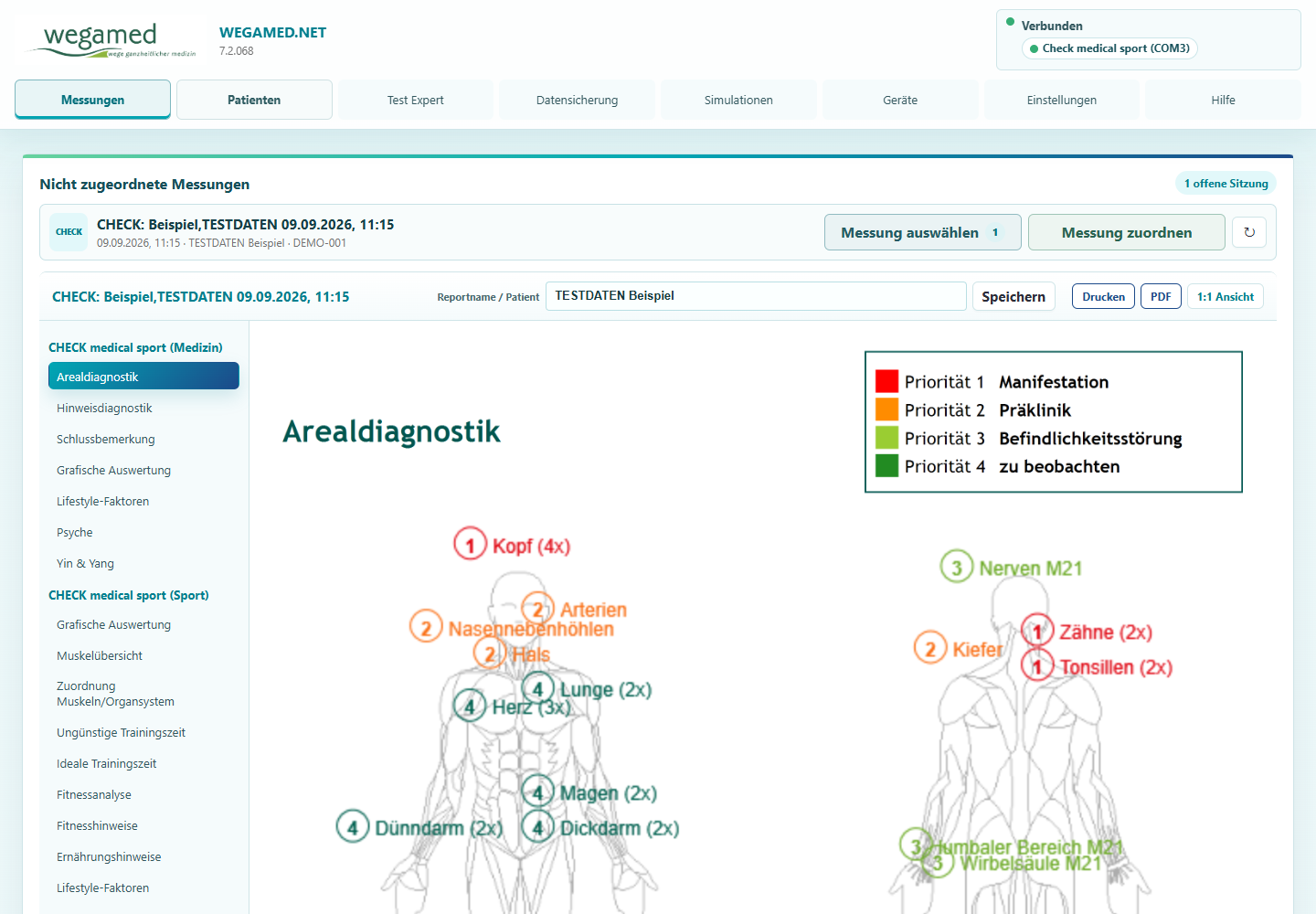Click the CHECK badge icon of the measurement
Image resolution: width=1316 pixels, height=914 pixels.
point(69,232)
